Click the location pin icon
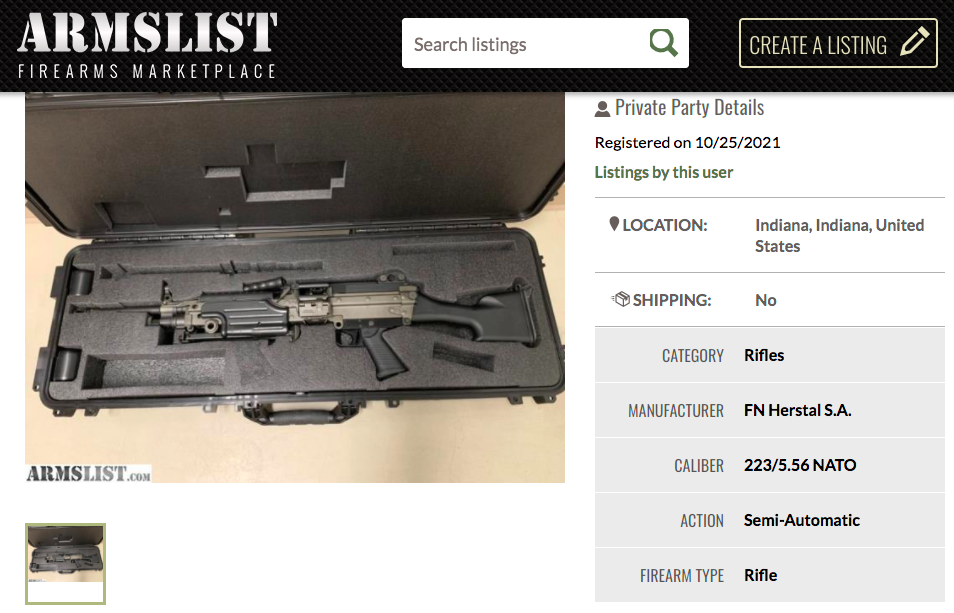The width and height of the screenshot is (954, 613). click(614, 225)
